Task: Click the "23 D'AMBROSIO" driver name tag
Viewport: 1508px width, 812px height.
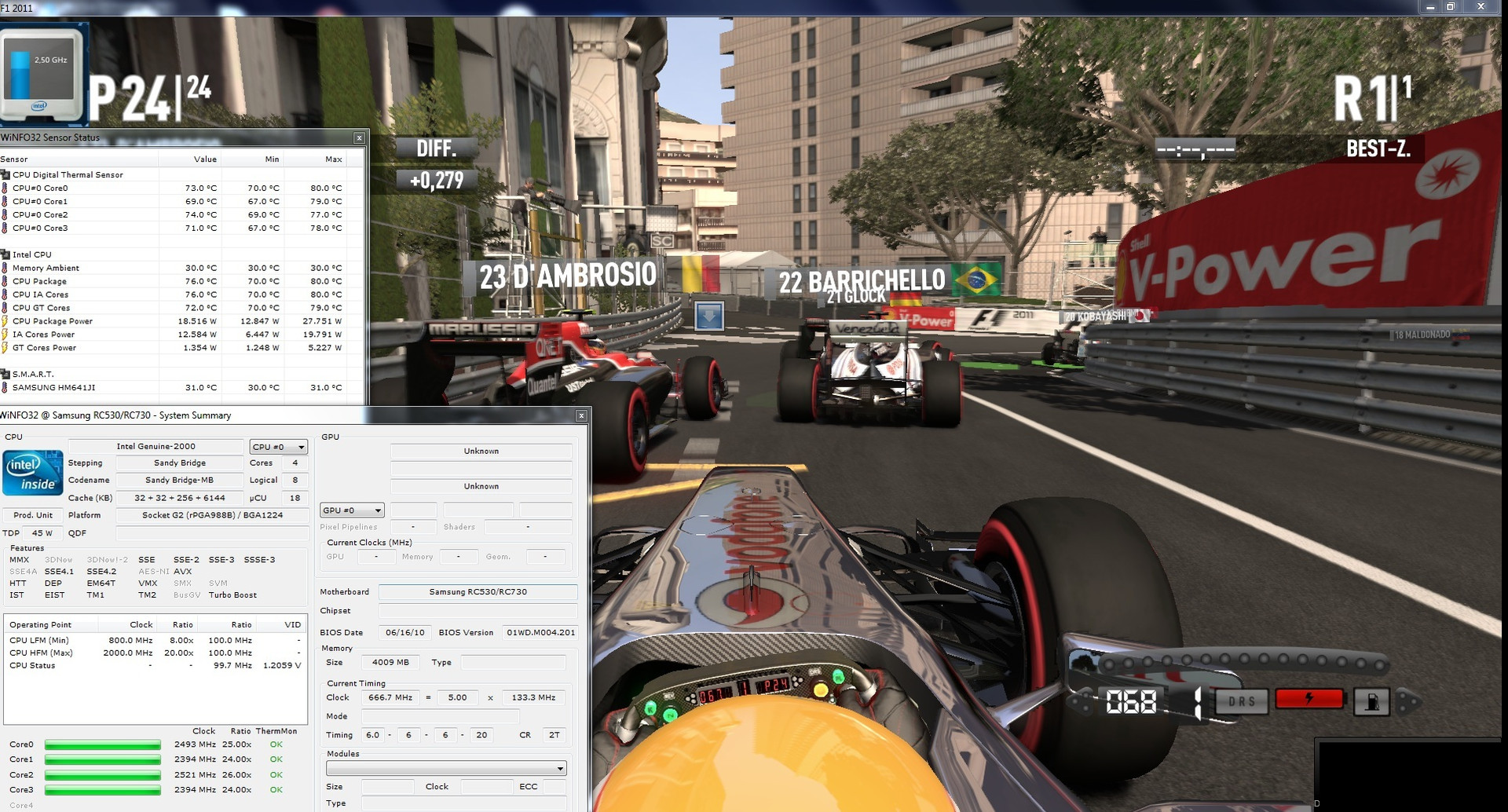Action: click(x=568, y=276)
